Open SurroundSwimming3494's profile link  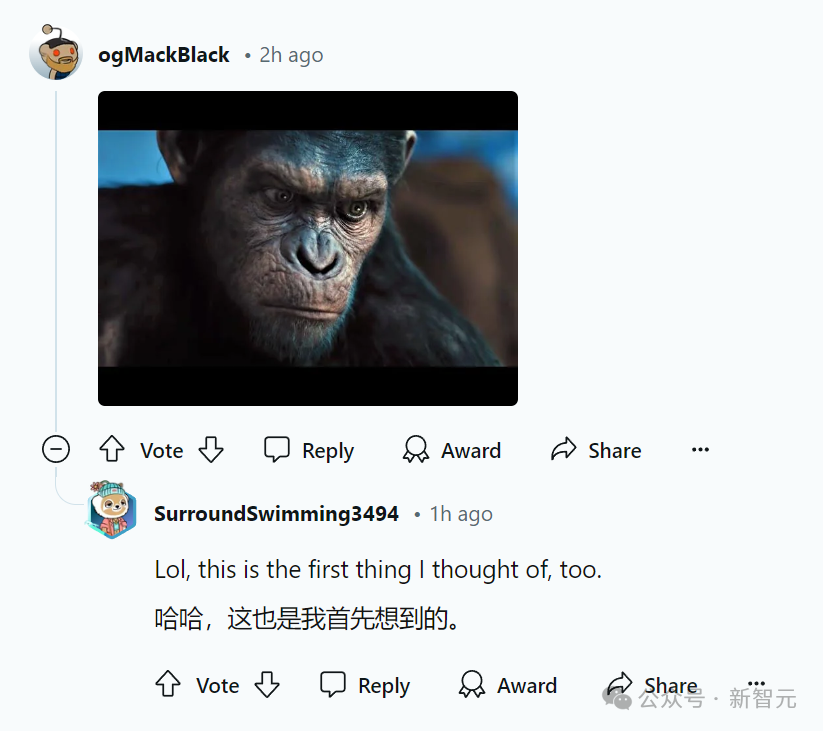tap(277, 514)
